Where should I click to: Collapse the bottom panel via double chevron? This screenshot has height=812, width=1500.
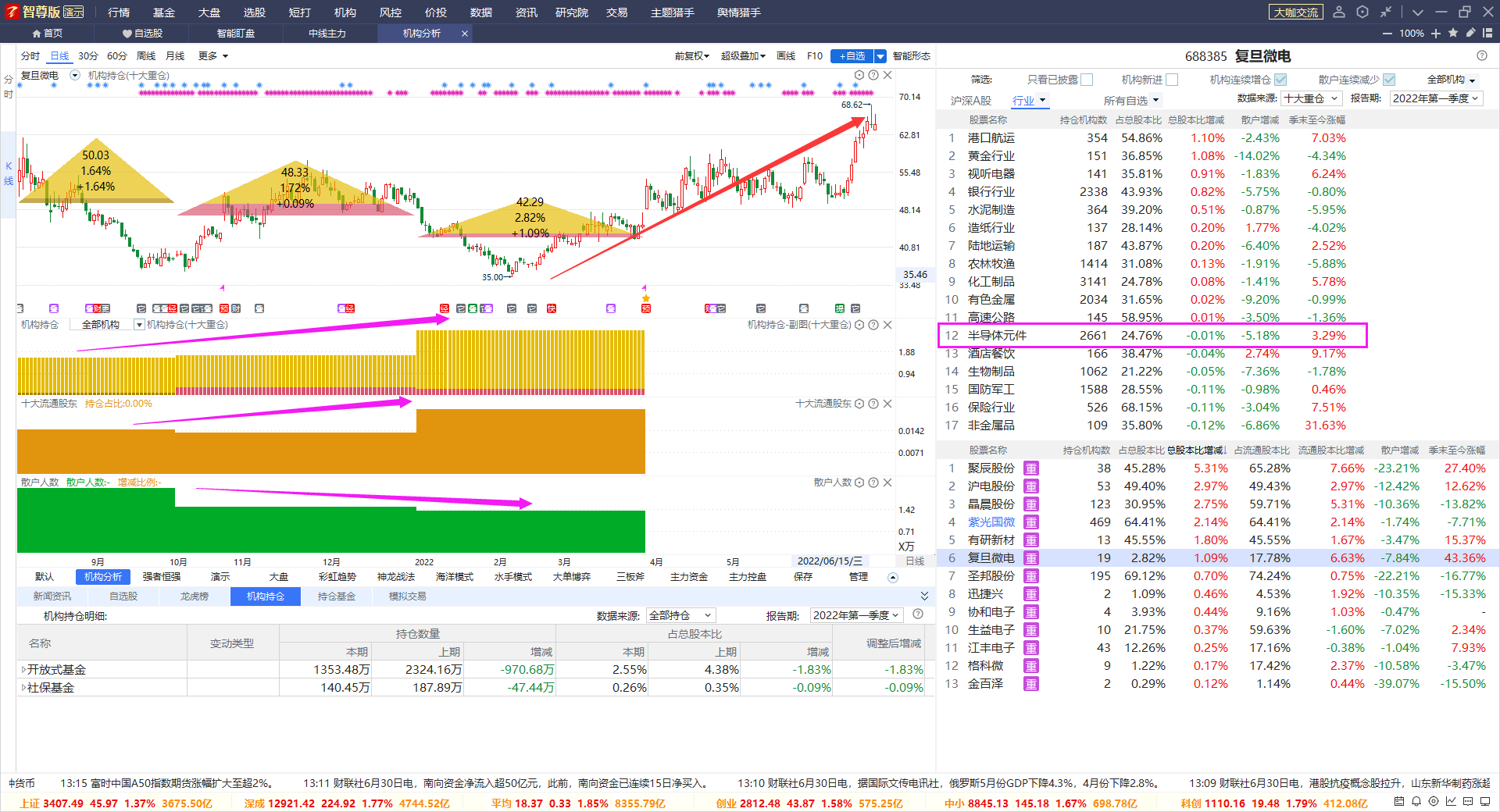tap(924, 596)
